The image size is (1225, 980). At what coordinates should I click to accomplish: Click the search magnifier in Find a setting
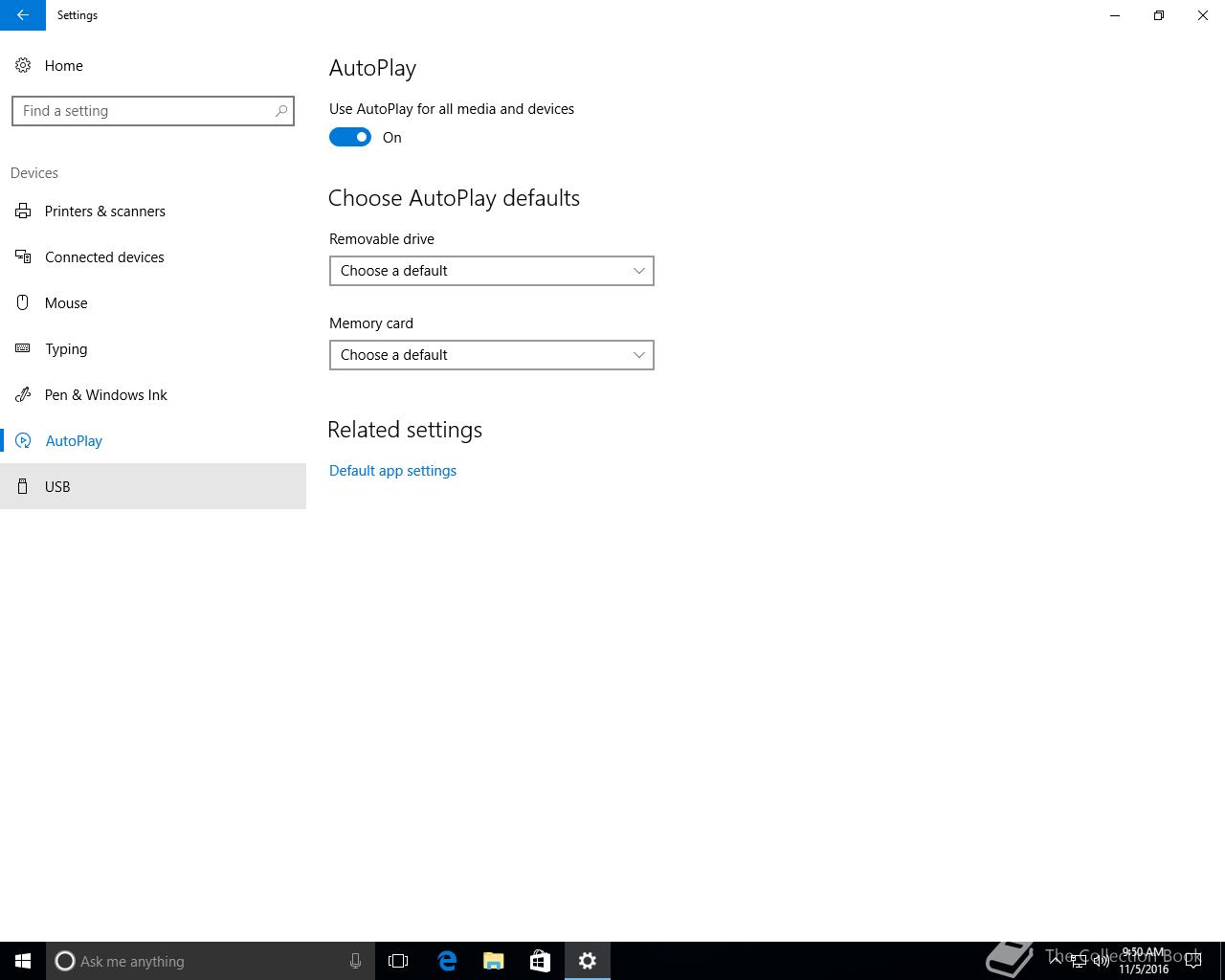281,111
